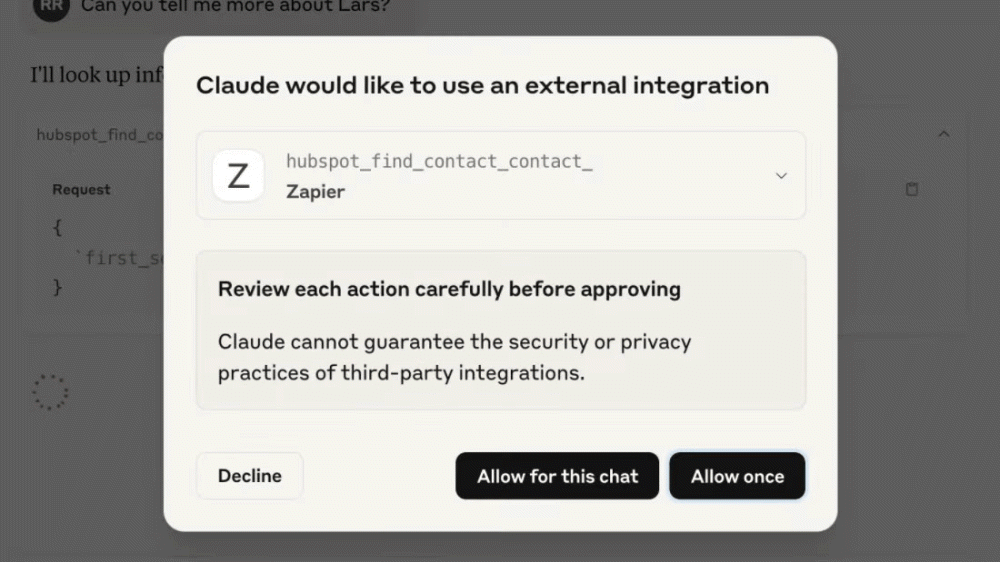Collapse the hubspot tool call panel chevron
The width and height of the screenshot is (1000, 562).
click(942, 134)
